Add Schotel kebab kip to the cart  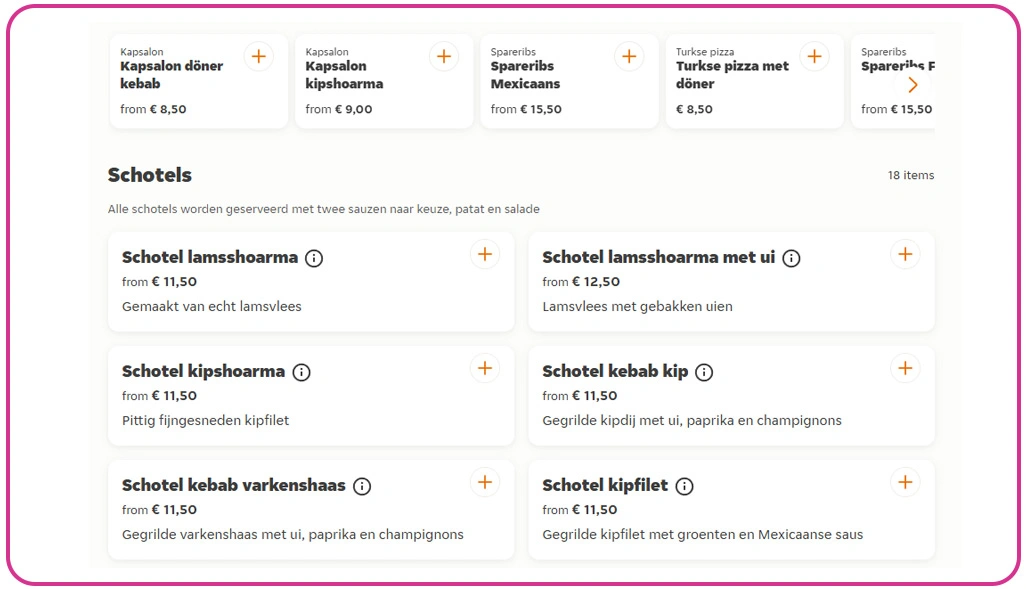905,368
